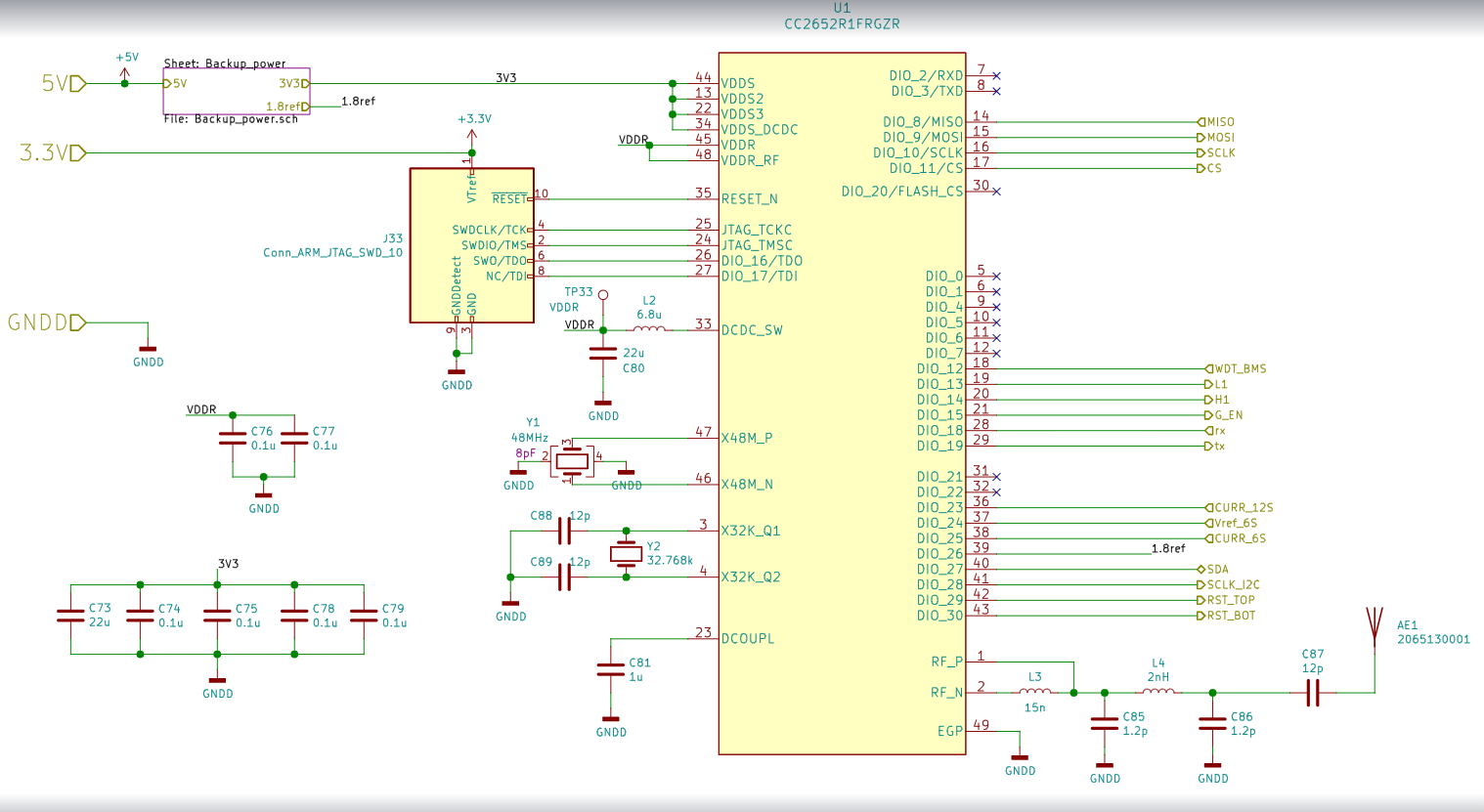1484x812 pixels.
Task: Select the 3.3V hierarchical input label
Action: click(53, 152)
